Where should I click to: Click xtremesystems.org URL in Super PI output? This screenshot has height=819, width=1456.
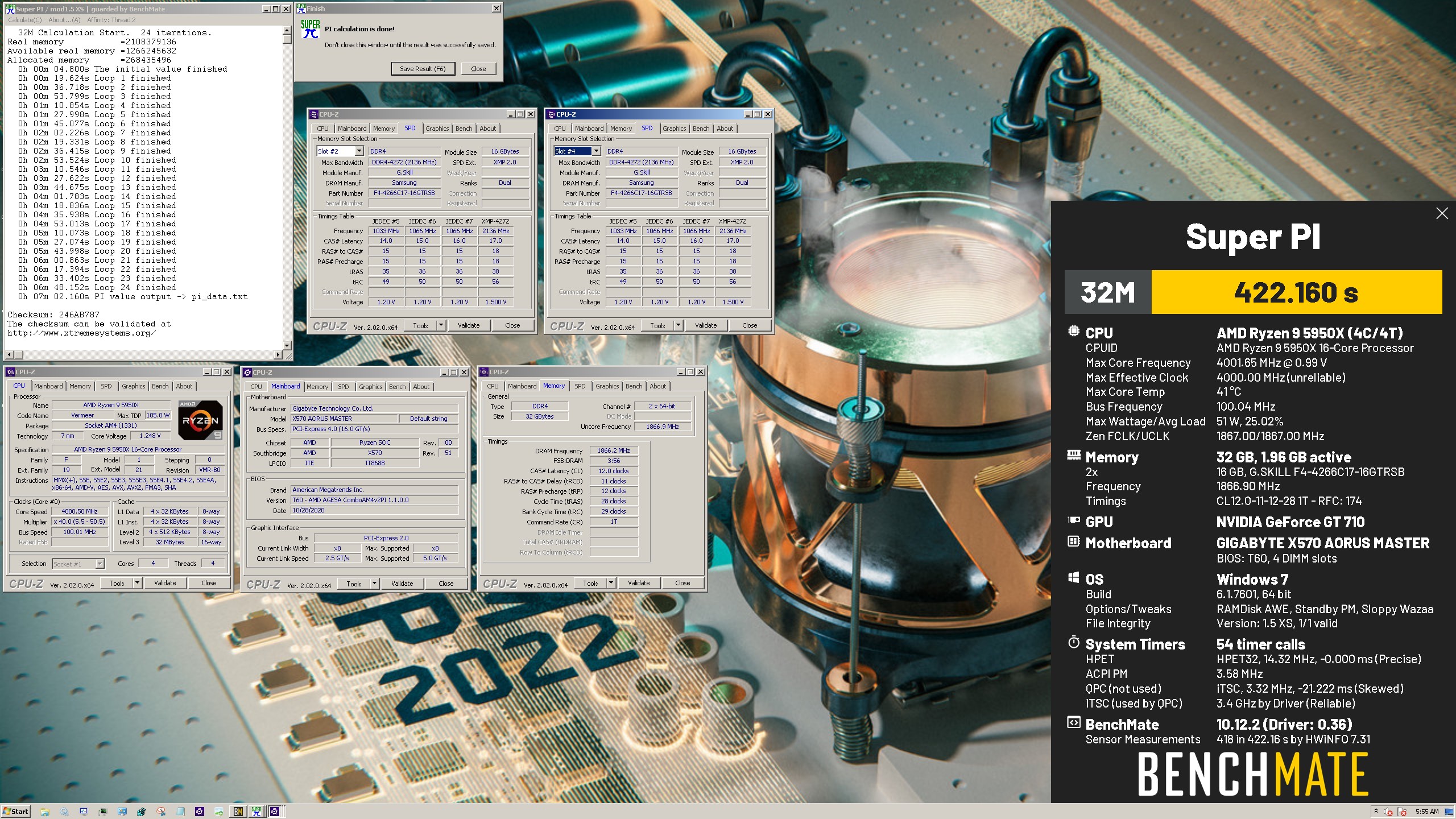(81, 333)
